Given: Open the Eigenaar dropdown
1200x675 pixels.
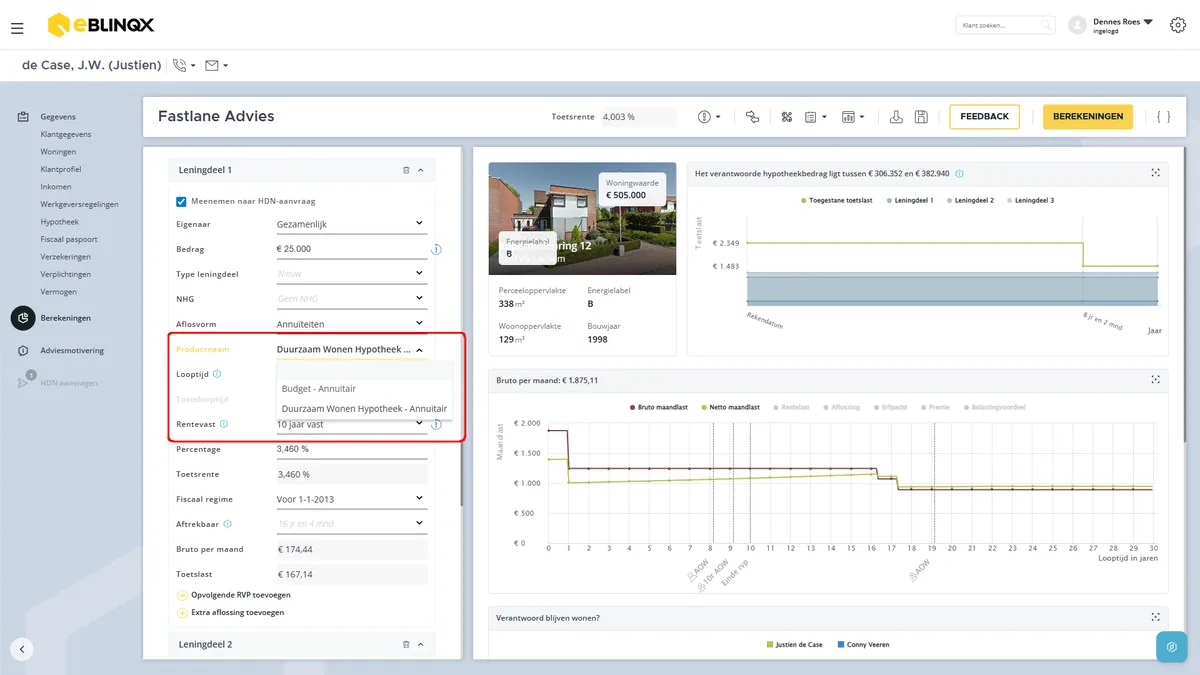Looking at the screenshot, I should (x=350, y=225).
